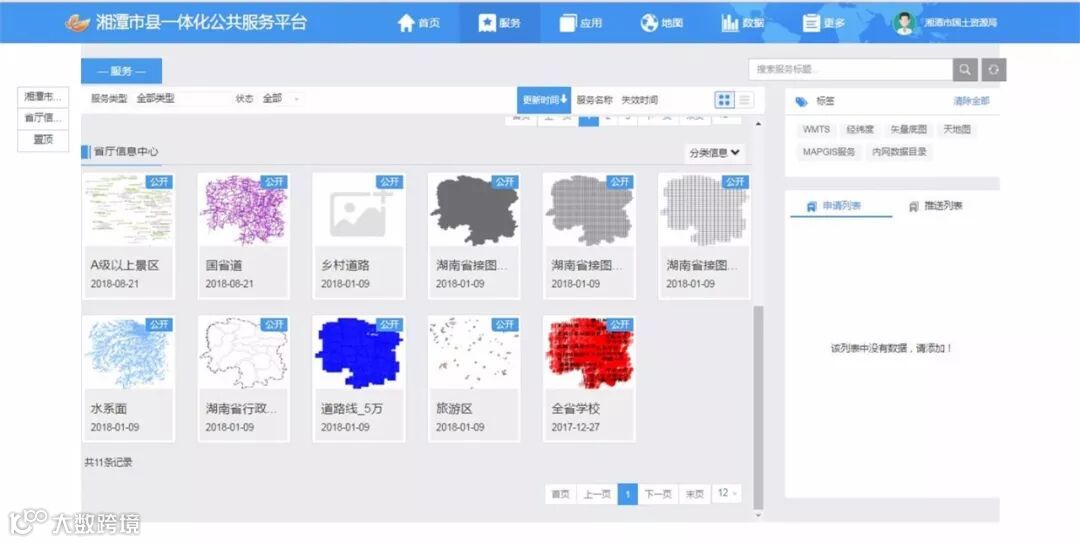Open the red 全省学校 thumbnail
Viewport: 1080px width, 543px height.
589,353
